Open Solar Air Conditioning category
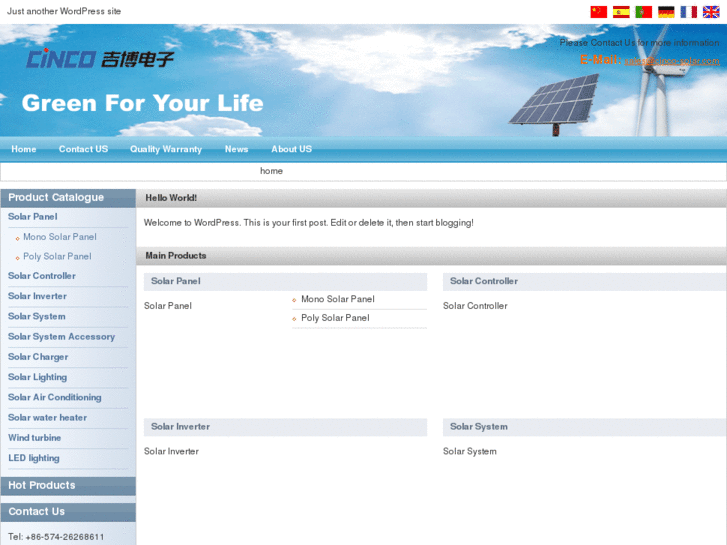This screenshot has width=727, height=545. [x=55, y=398]
